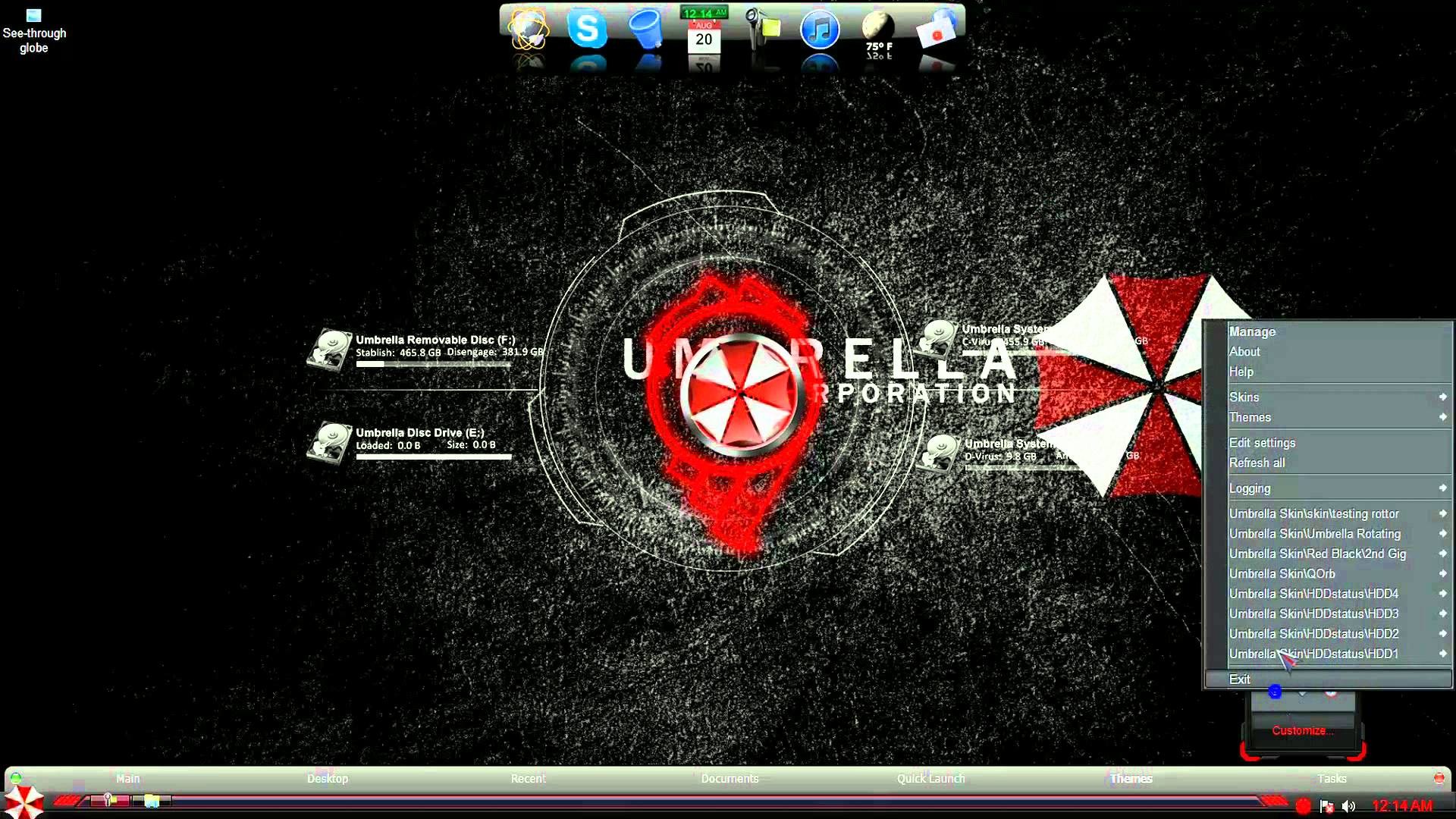Click the volume speaker in the system tray
Image resolution: width=1456 pixels, height=819 pixels.
1348,806
